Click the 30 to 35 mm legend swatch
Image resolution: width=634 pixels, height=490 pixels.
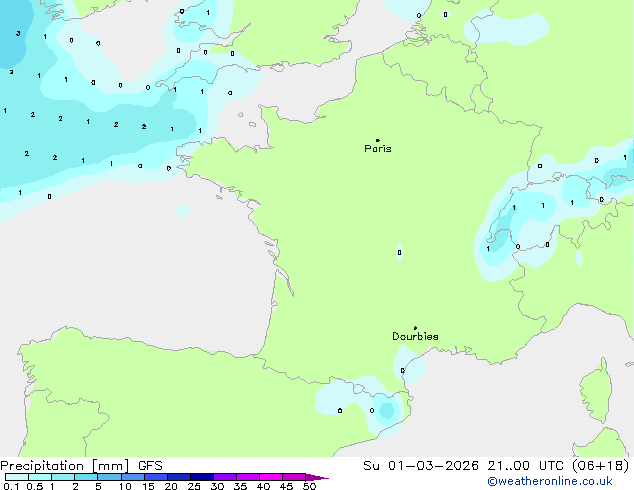225,477
